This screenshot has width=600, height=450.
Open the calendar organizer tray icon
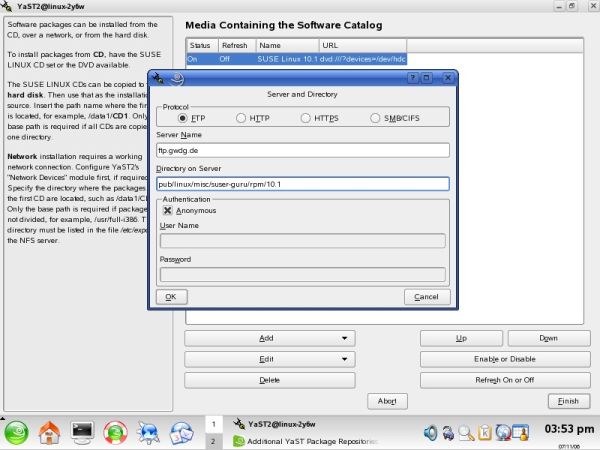521,433
